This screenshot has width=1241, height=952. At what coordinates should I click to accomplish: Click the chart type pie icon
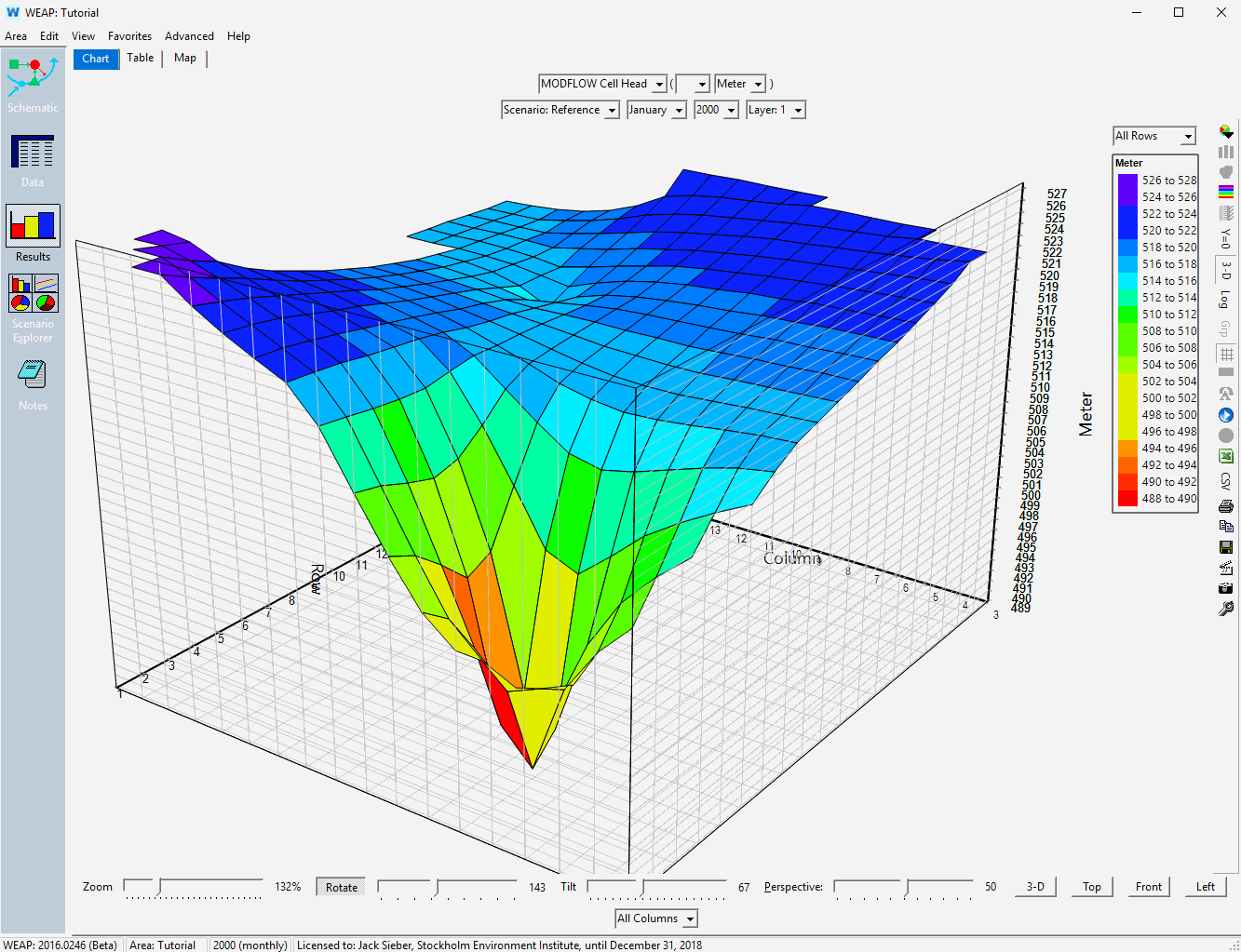pyautogui.click(x=1226, y=132)
